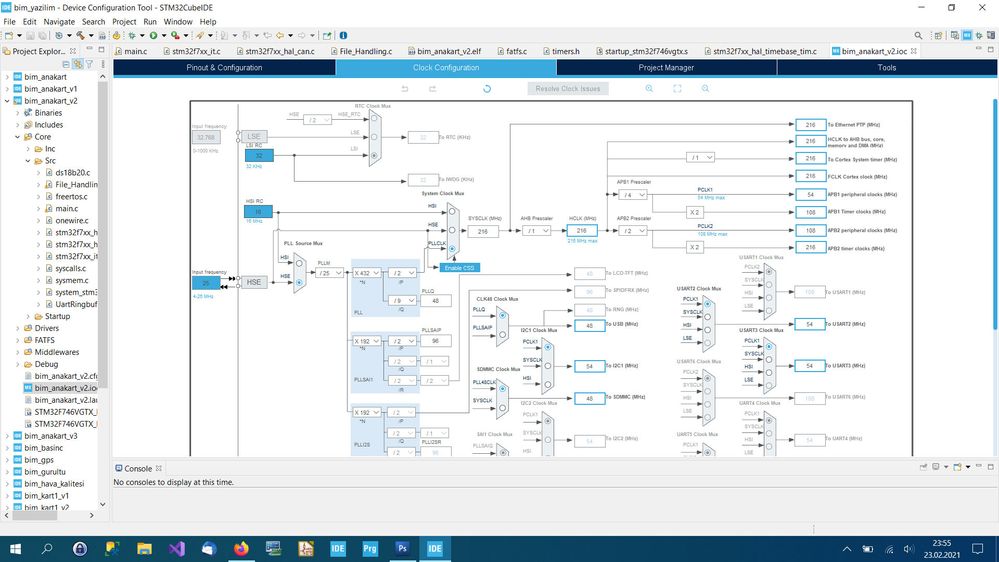Screen dimensions: 999x562
Task: Click the clock diagram vertical scrollbar
Action: point(995,213)
